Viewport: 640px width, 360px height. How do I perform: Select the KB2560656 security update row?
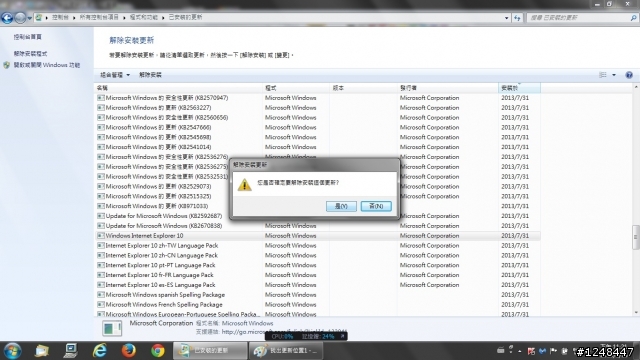click(318, 118)
